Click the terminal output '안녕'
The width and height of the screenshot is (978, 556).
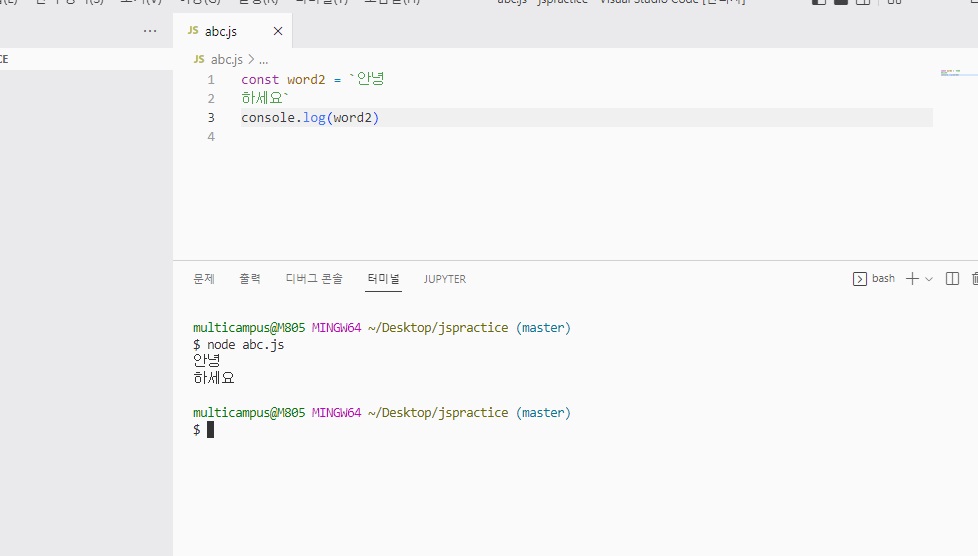pos(206,361)
